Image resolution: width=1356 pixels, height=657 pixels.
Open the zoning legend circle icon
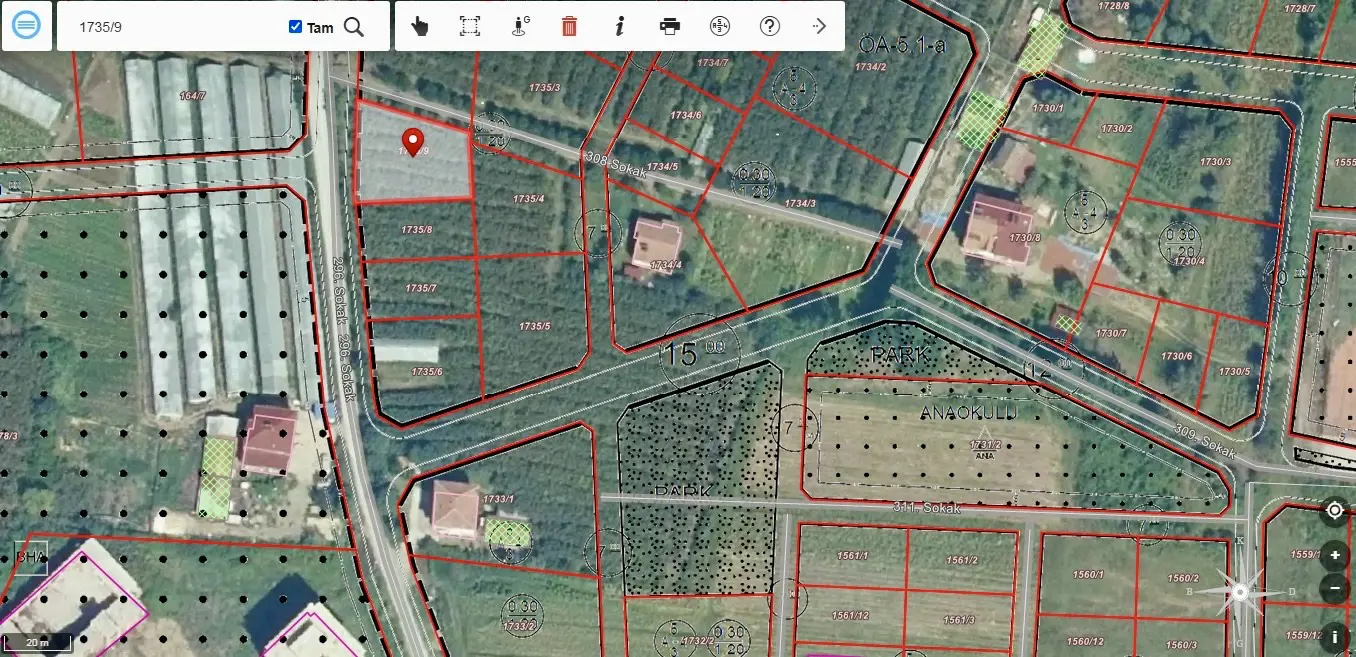coord(720,26)
